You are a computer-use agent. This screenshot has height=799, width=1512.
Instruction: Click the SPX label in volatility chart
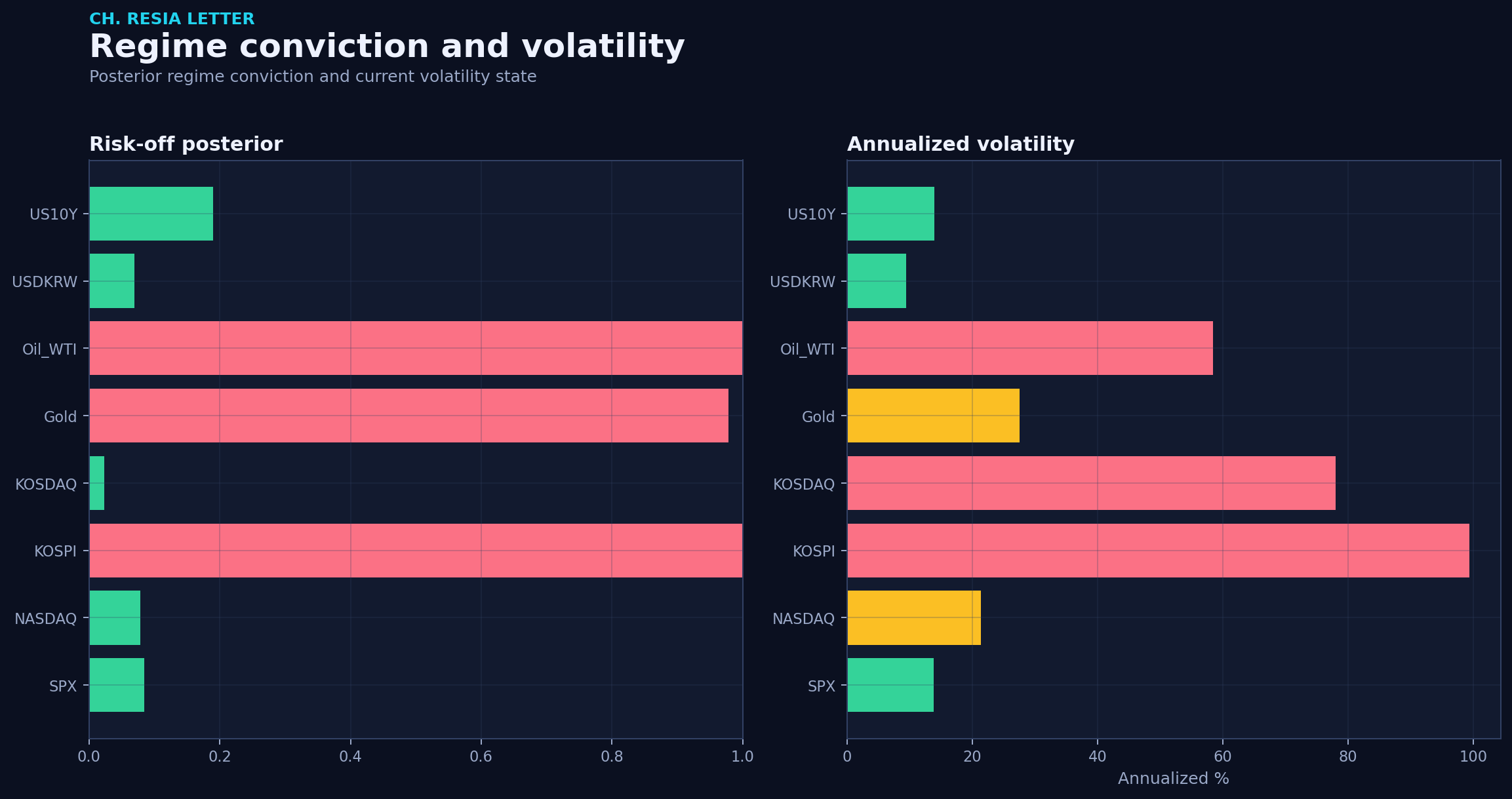[822, 686]
